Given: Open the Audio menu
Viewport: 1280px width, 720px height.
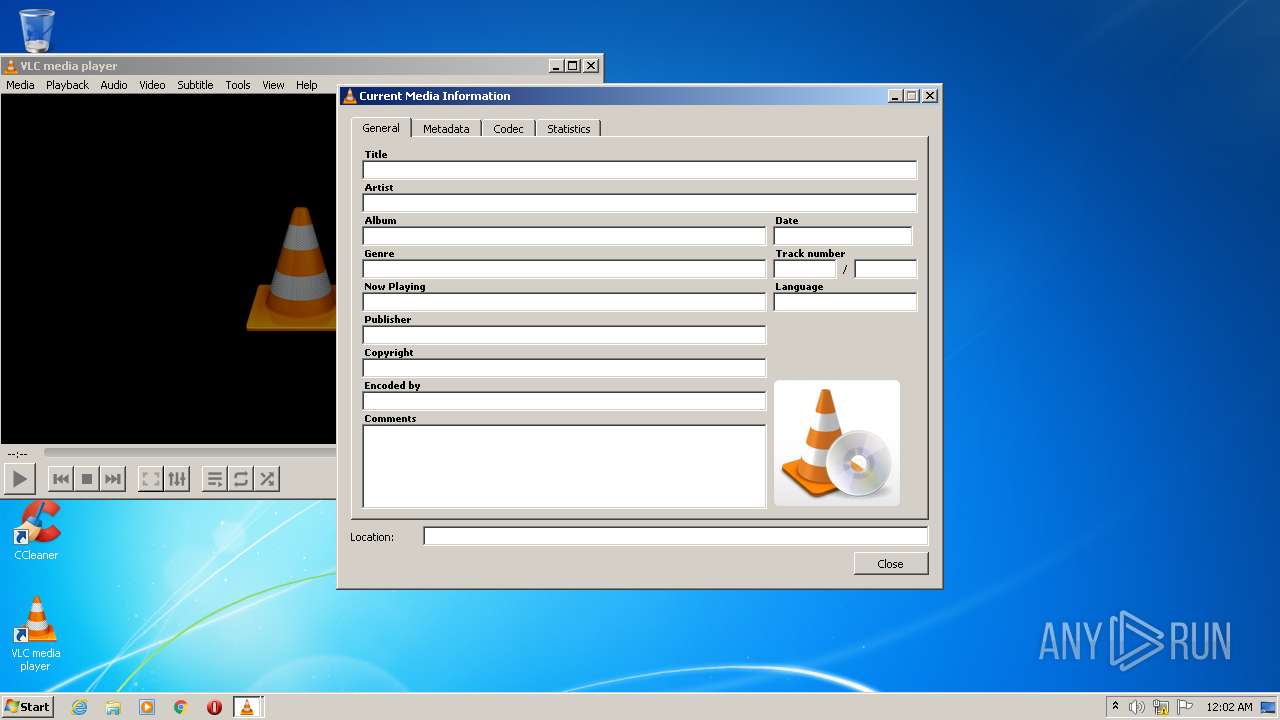Looking at the screenshot, I should (x=114, y=85).
